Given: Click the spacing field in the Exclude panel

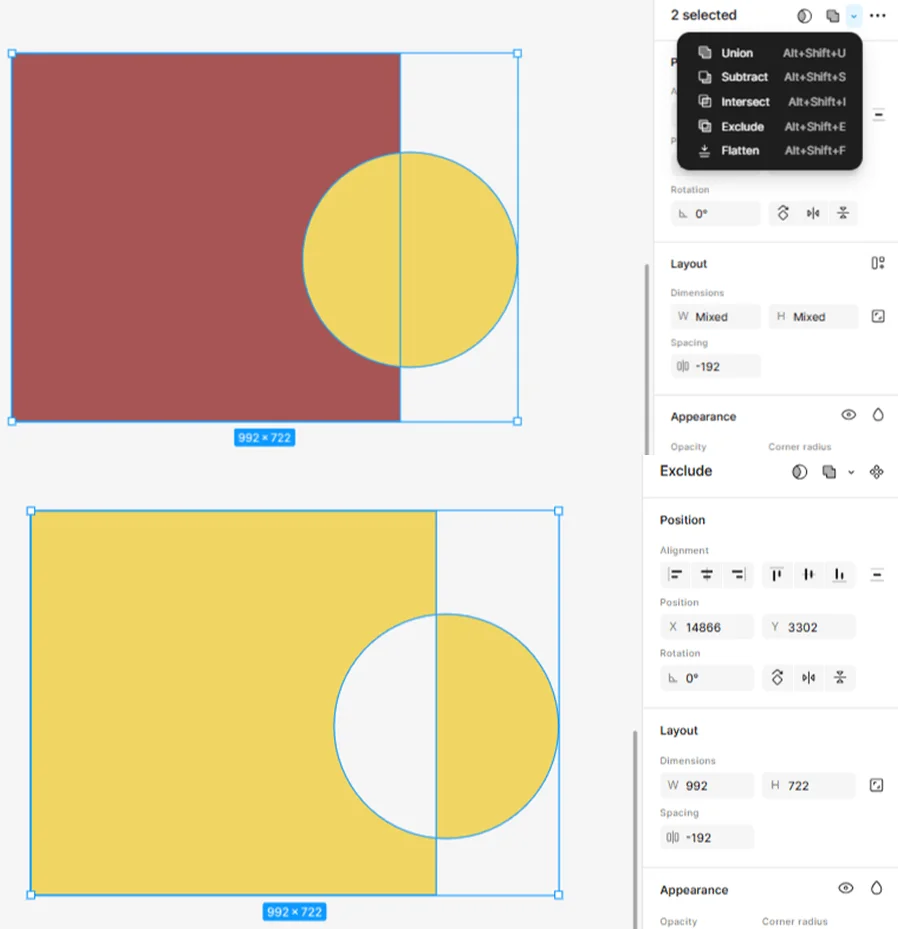Looking at the screenshot, I should (707, 837).
